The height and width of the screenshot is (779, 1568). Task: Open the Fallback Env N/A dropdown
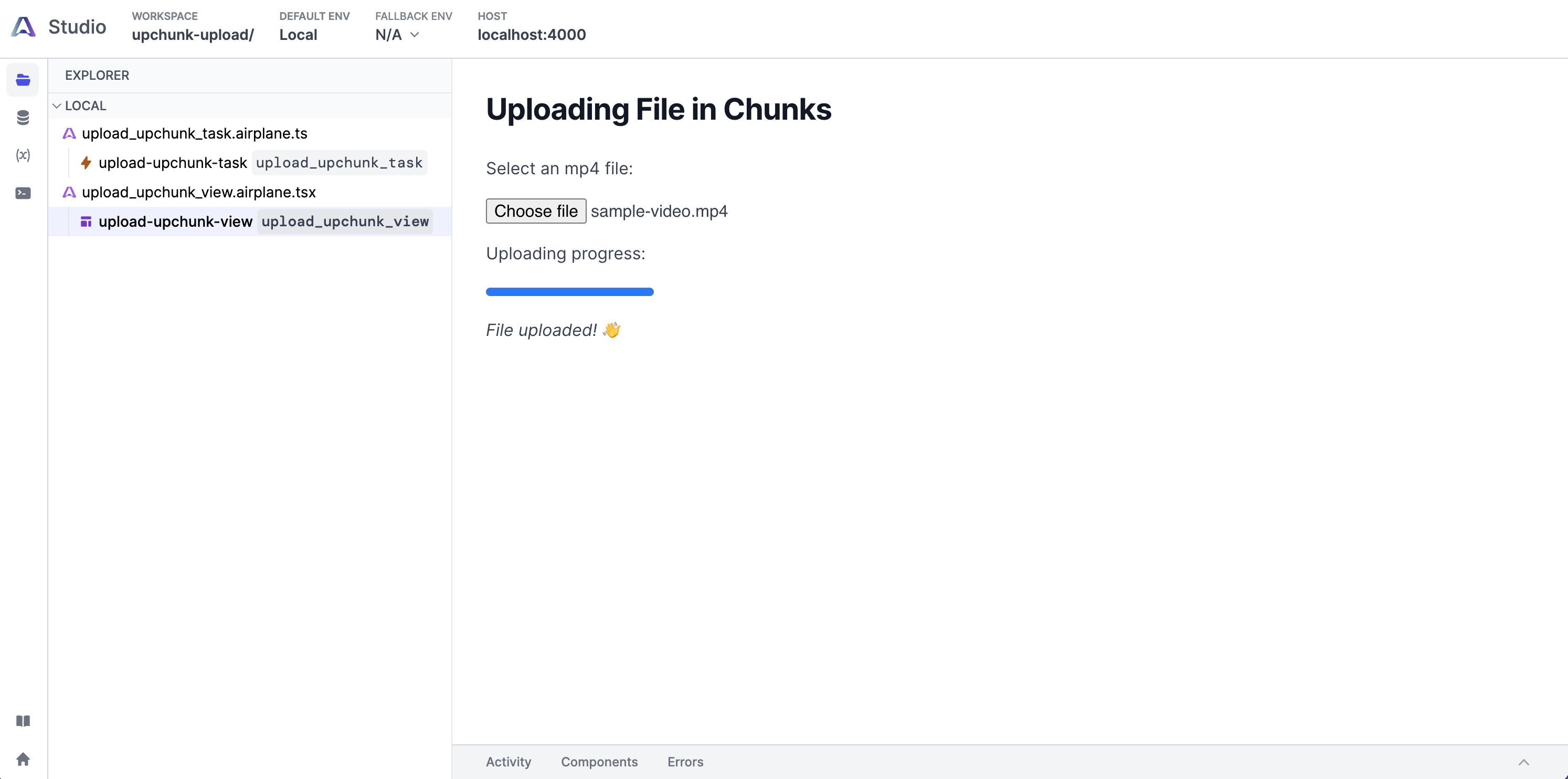[397, 35]
